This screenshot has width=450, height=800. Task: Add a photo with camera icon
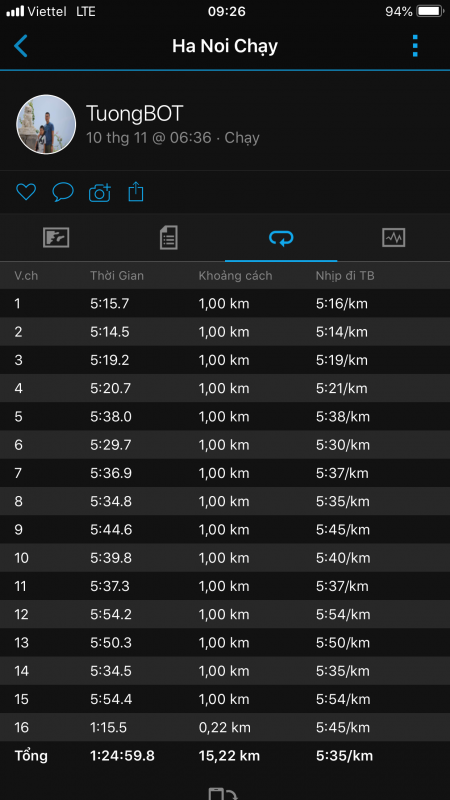100,192
